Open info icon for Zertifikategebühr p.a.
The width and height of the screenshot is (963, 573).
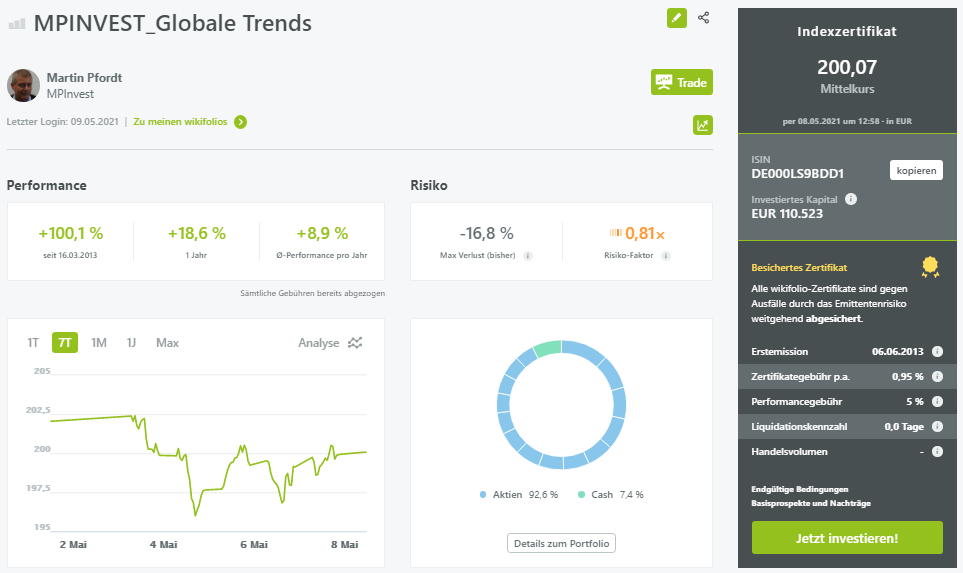(937, 376)
